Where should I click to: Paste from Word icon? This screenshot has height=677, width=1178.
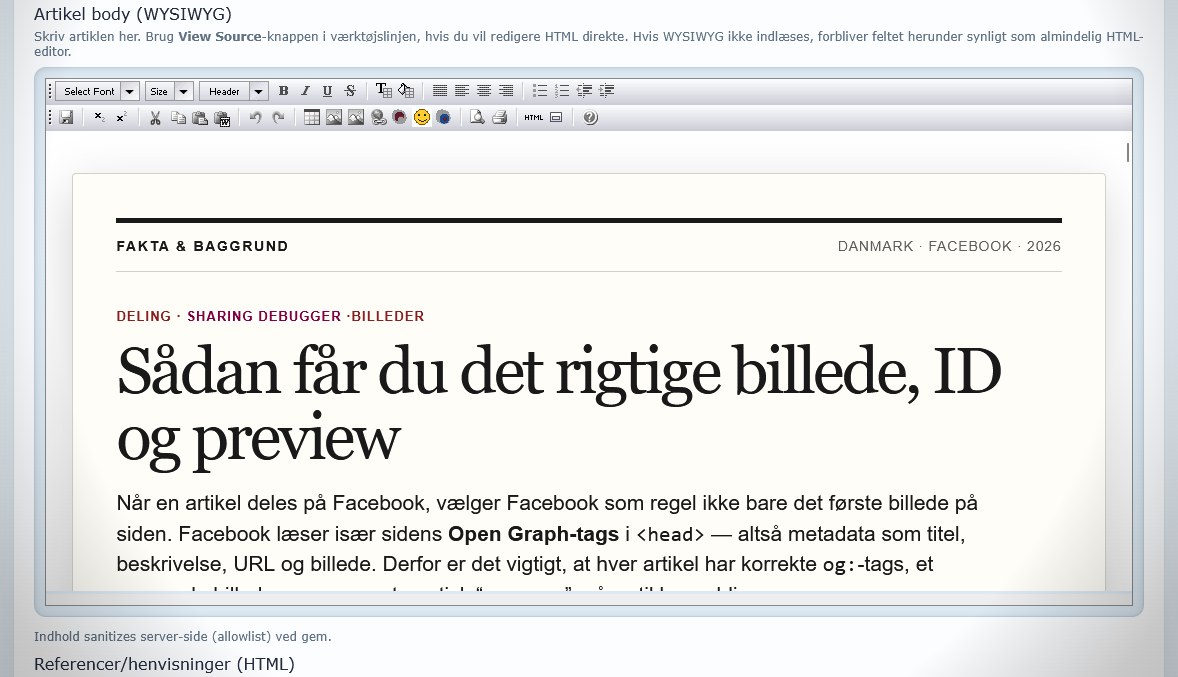[222, 118]
